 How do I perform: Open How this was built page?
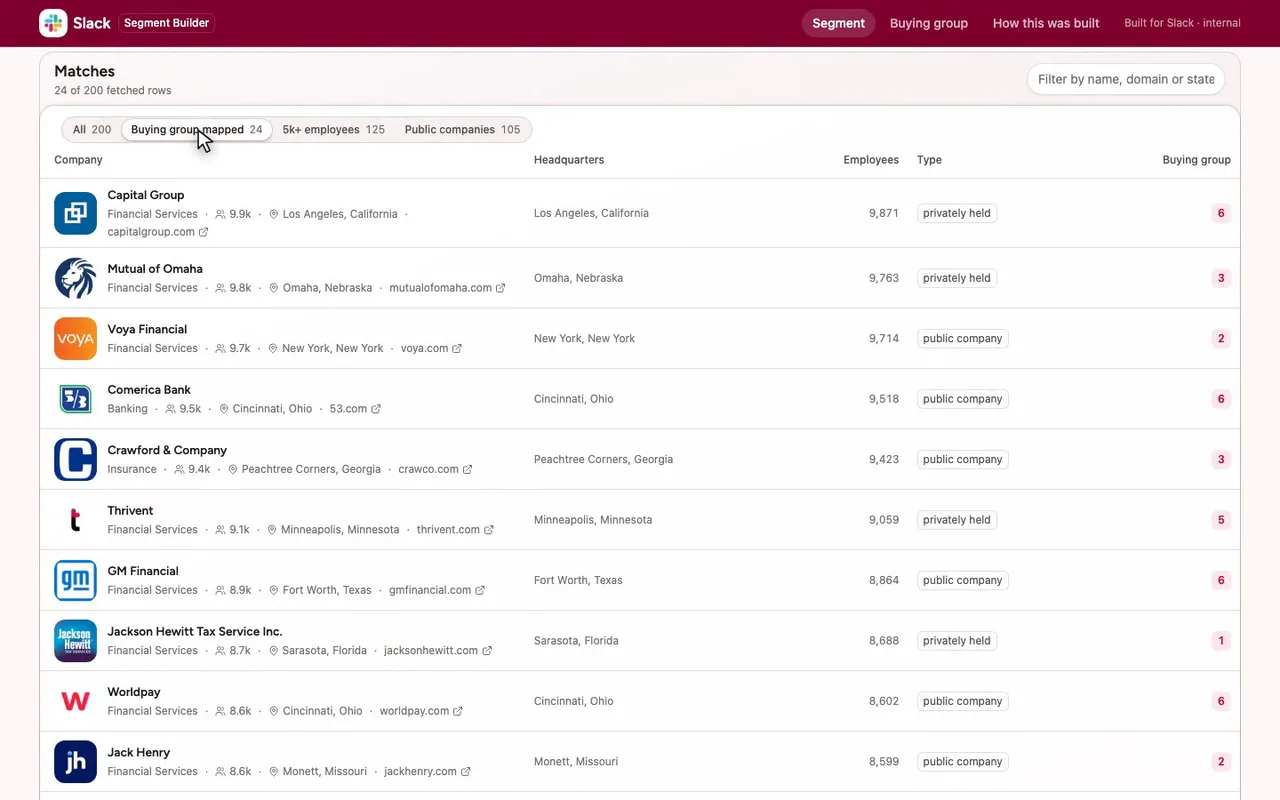1046,23
